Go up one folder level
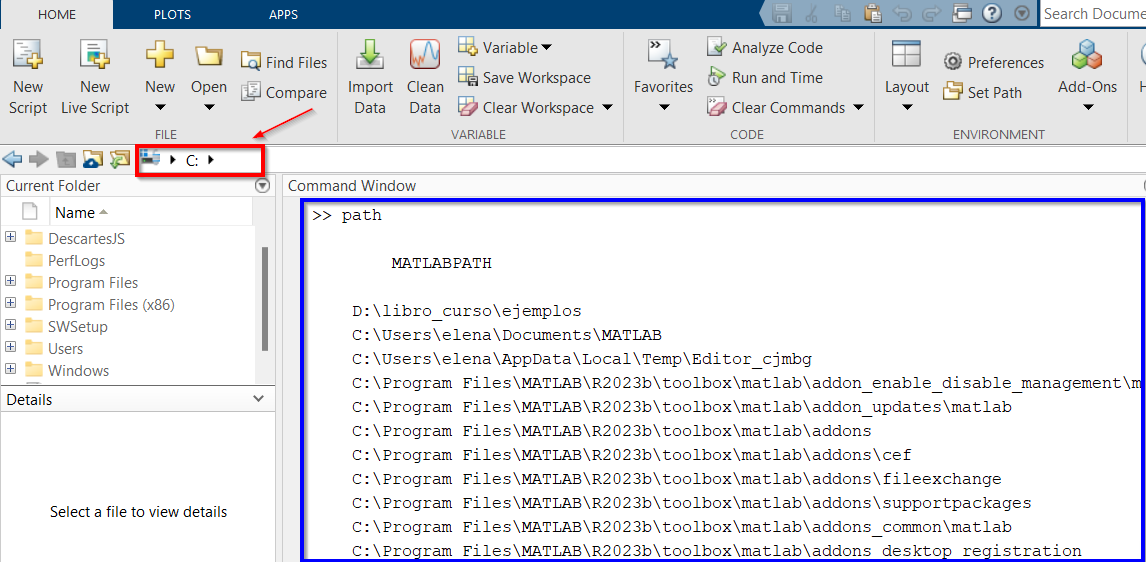This screenshot has width=1146, height=562. (67, 159)
